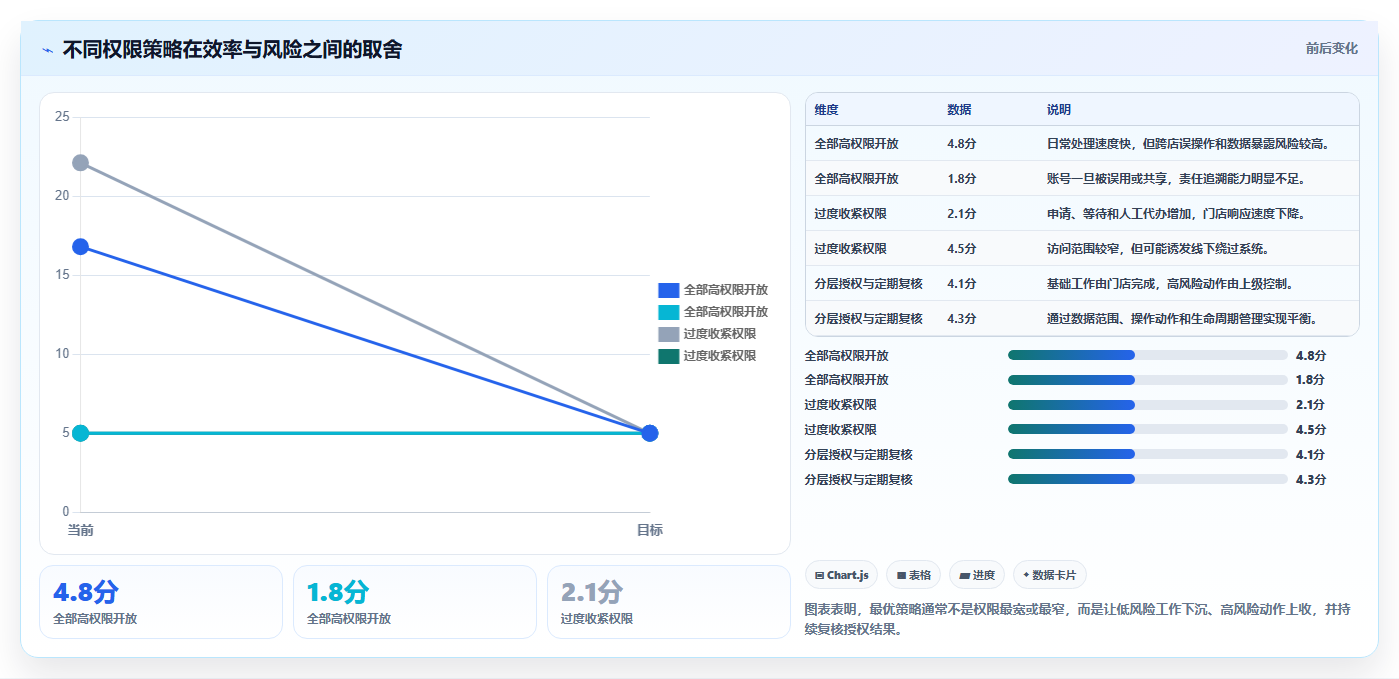Click description 日常处理速度快，但跨店误操作和数据暴露风险较高。

[1189, 144]
